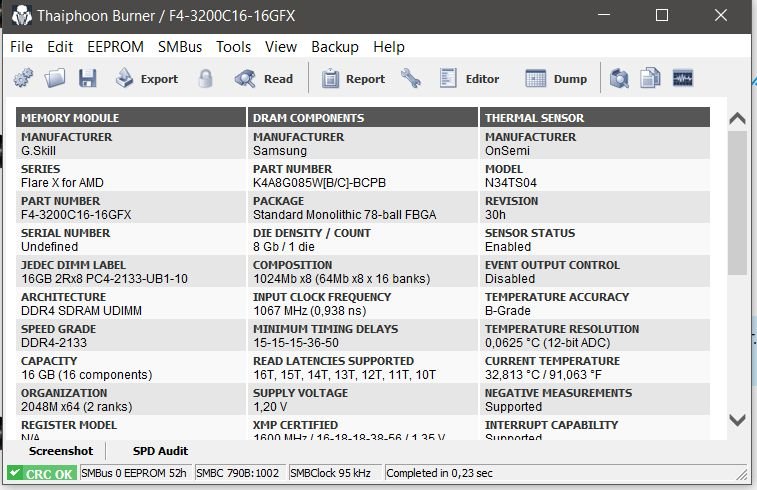
Task: Click the wrench tool icon
Action: pos(410,78)
